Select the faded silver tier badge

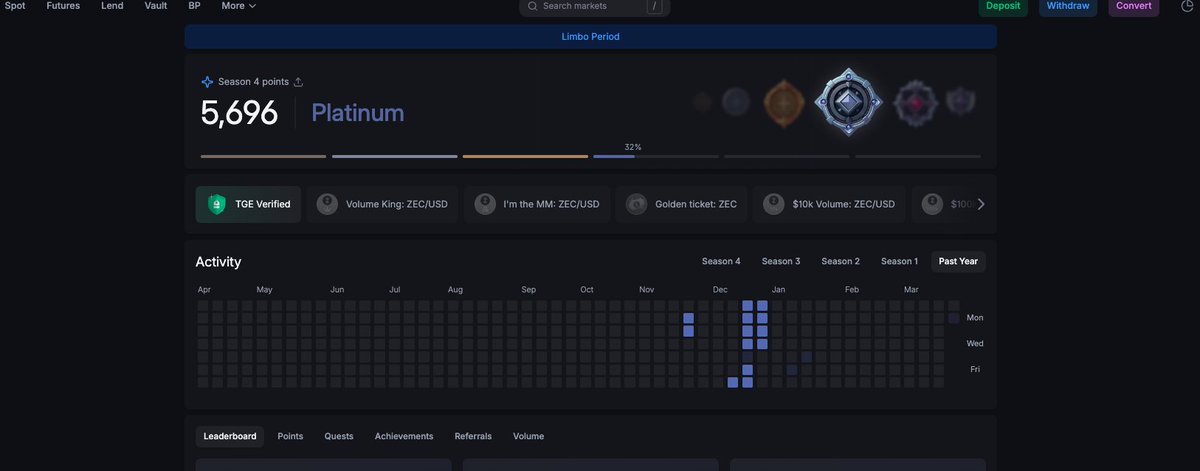(736, 101)
